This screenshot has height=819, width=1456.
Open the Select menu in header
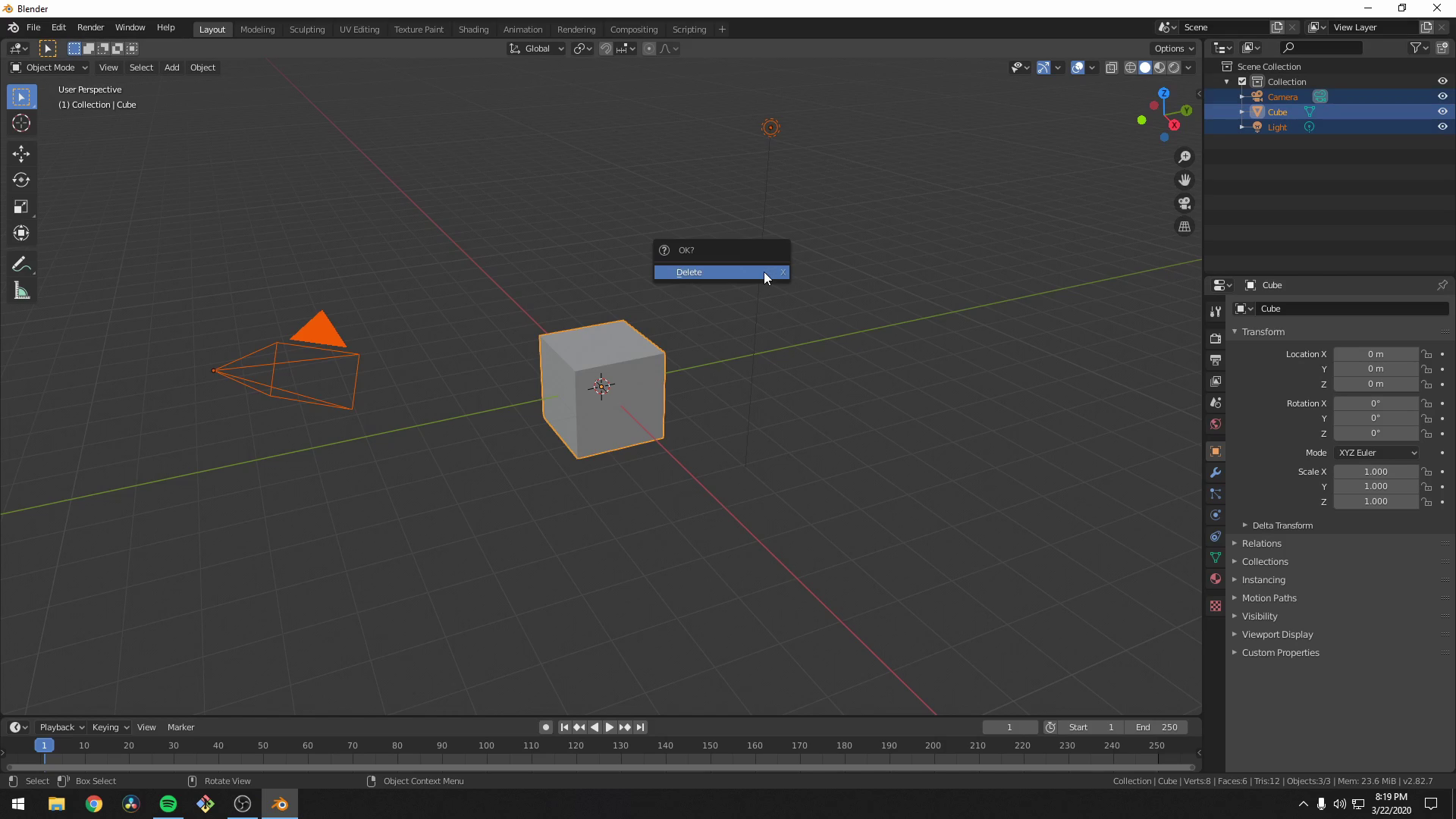coord(141,67)
